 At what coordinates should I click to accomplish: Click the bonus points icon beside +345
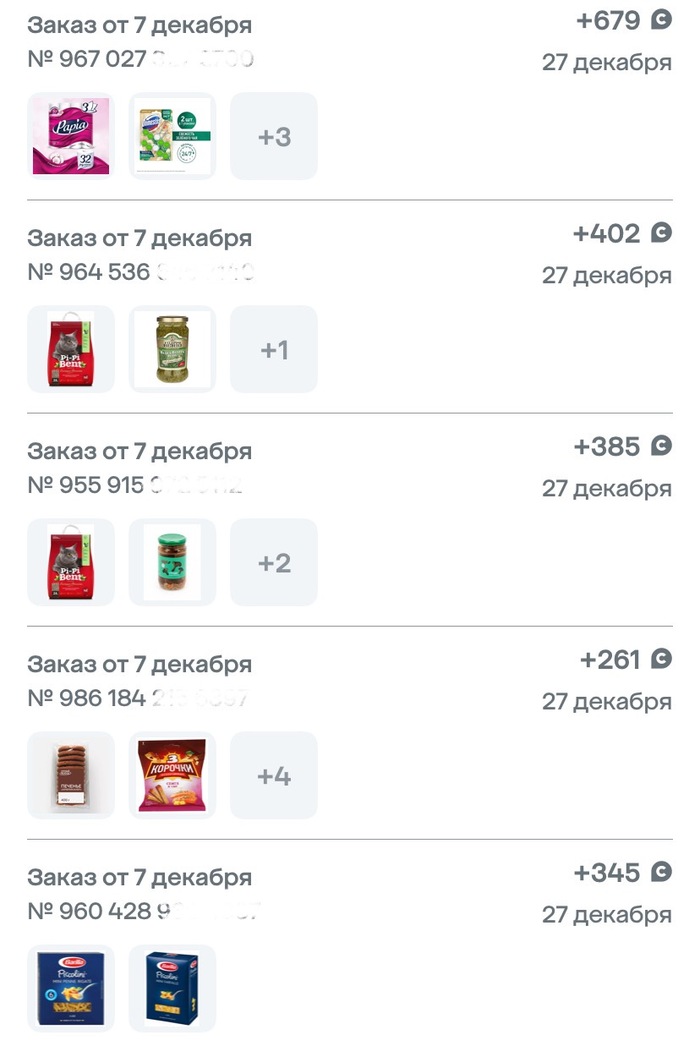[x=661, y=872]
